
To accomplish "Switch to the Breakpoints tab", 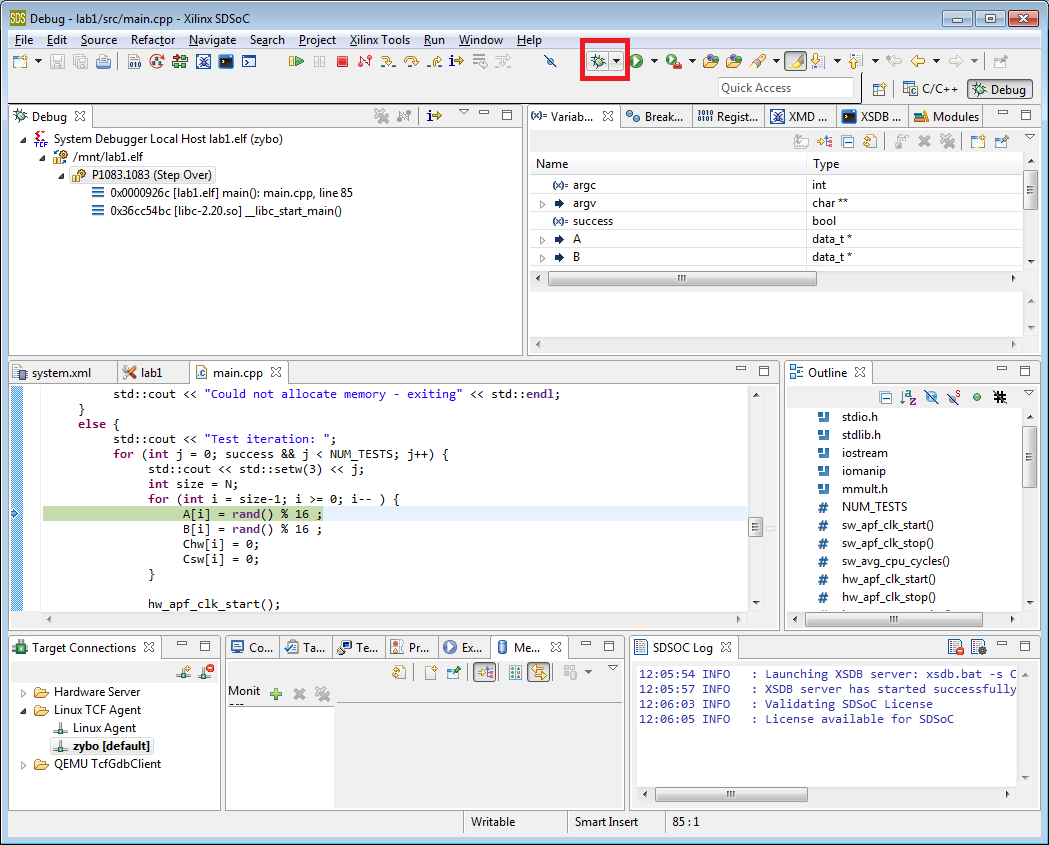I will (x=655, y=116).
